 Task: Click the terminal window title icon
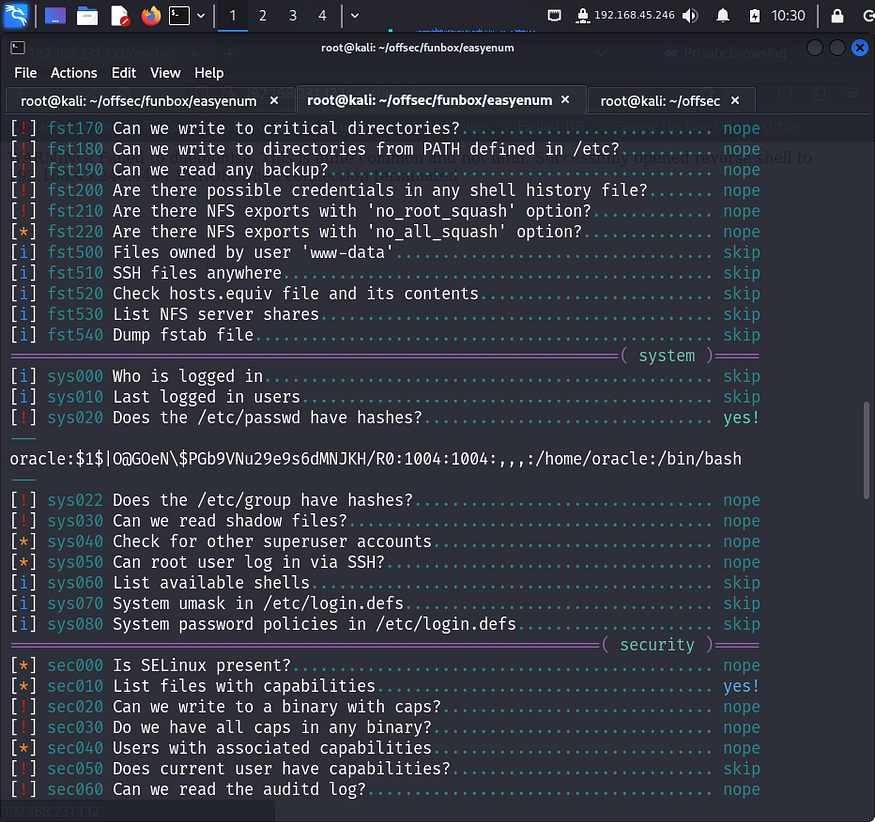[x=17, y=48]
